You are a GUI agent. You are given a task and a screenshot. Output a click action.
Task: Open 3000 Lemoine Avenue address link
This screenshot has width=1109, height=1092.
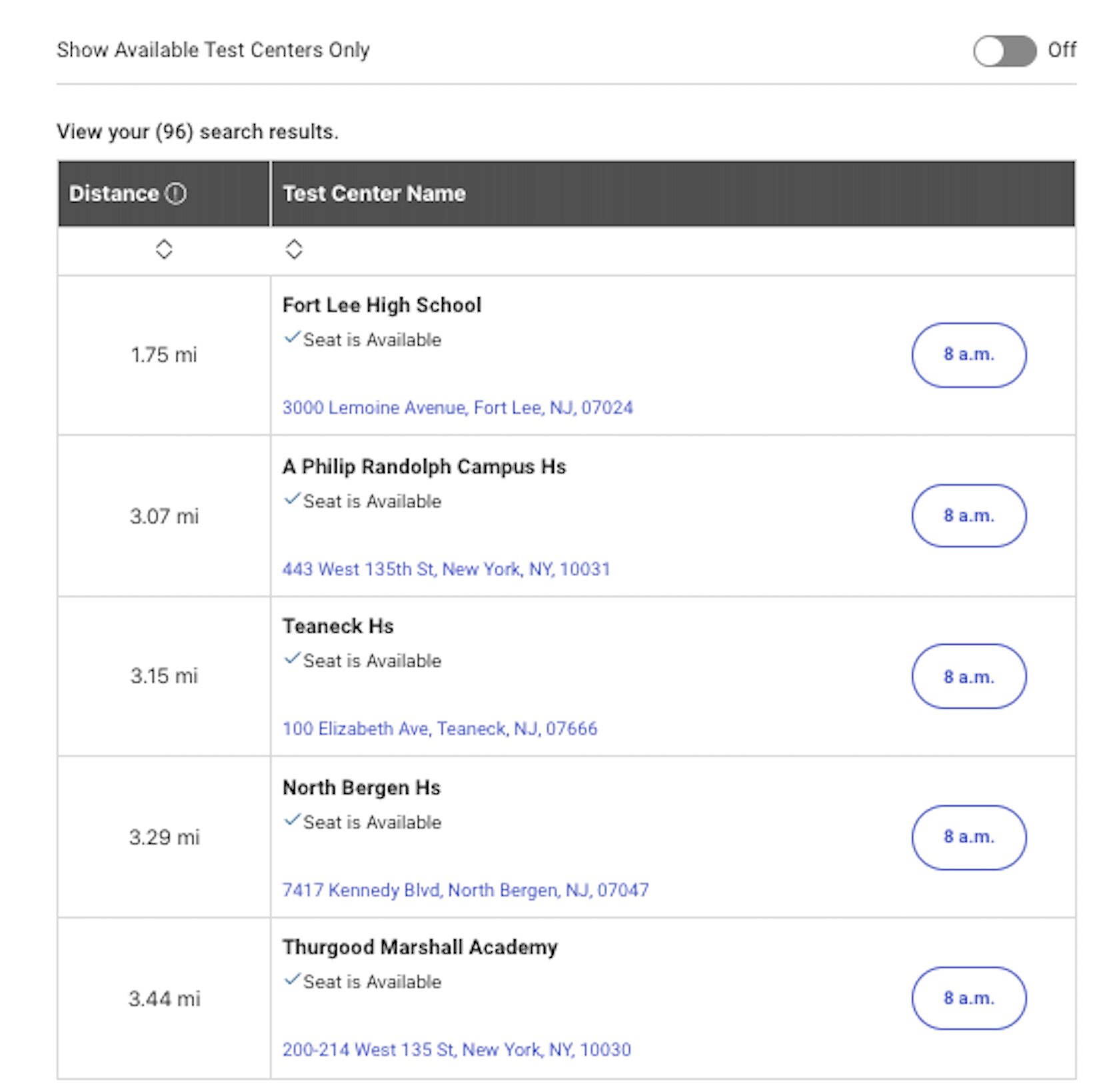click(x=457, y=407)
